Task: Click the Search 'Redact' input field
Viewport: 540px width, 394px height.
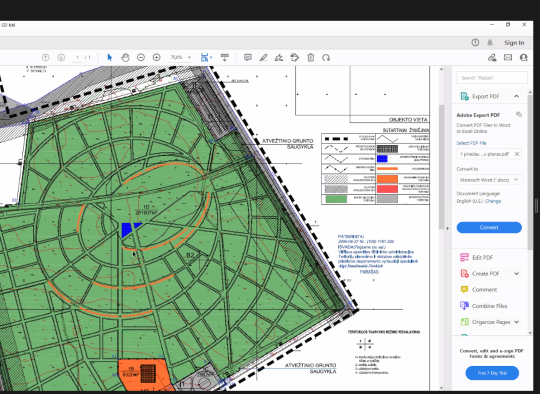Action: click(x=492, y=78)
